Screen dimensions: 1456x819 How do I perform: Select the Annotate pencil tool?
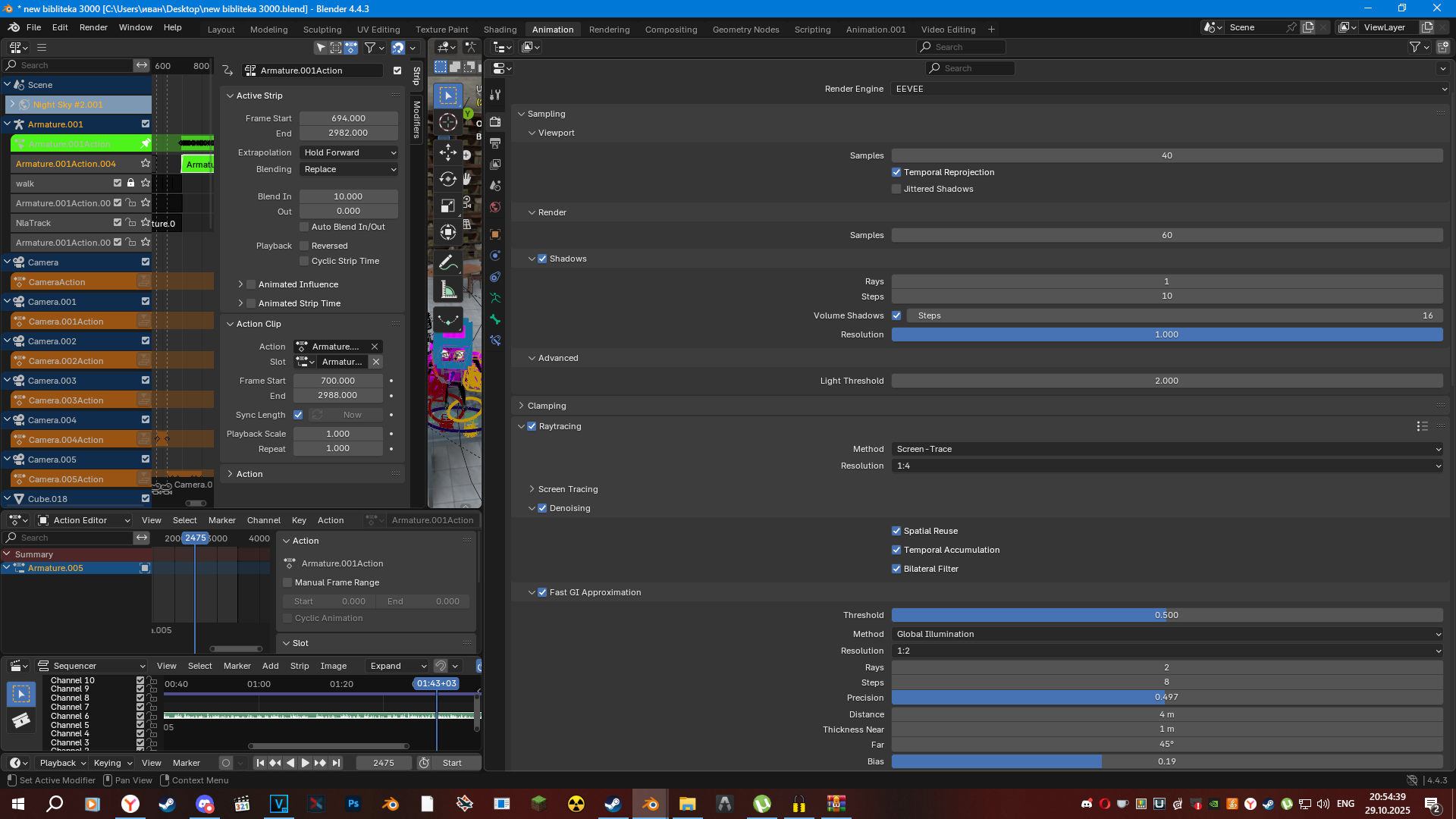click(447, 262)
